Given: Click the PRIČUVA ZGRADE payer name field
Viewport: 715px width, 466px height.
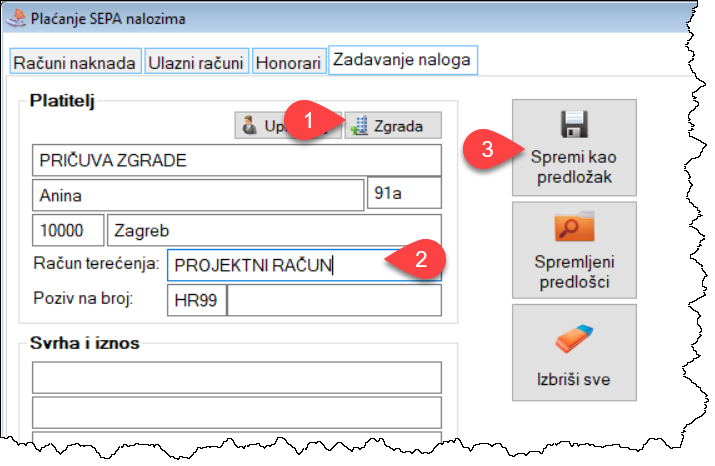Looking at the screenshot, I should 237,161.
